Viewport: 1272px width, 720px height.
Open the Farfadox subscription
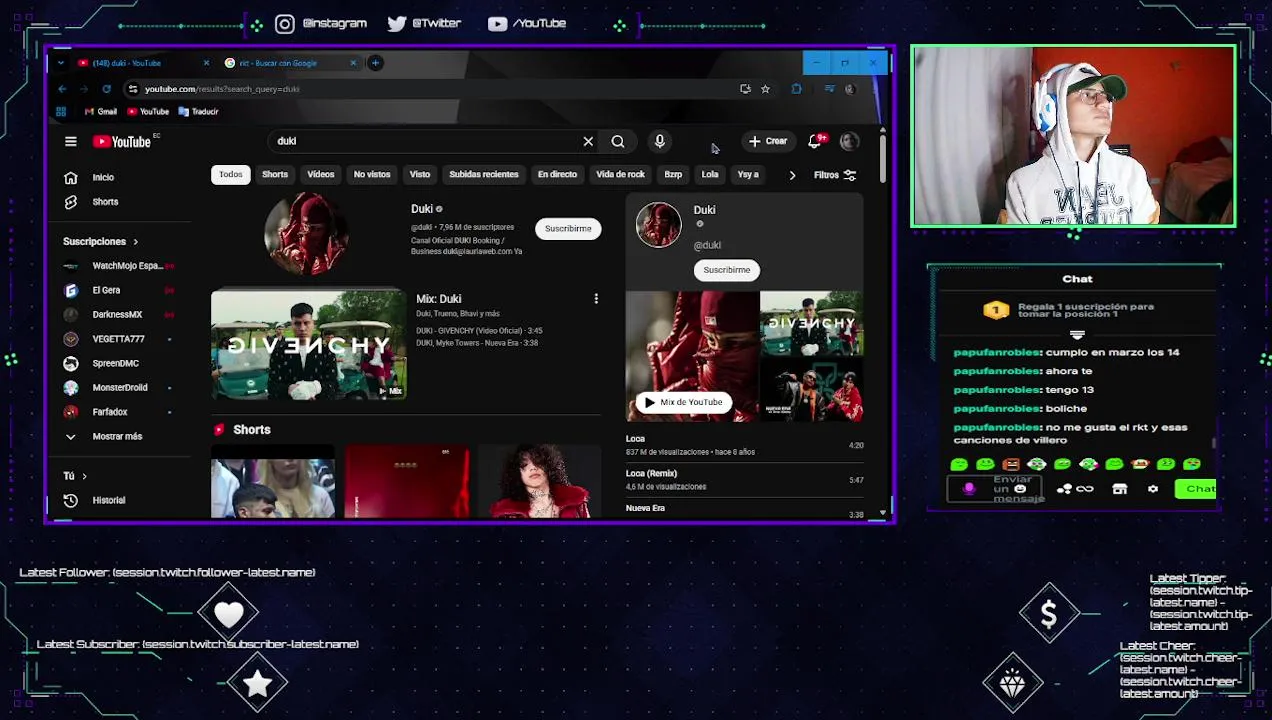tap(118, 412)
